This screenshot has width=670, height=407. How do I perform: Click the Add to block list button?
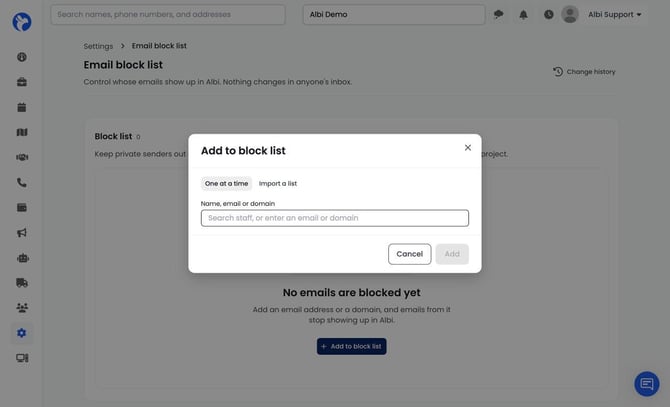pyautogui.click(x=351, y=346)
